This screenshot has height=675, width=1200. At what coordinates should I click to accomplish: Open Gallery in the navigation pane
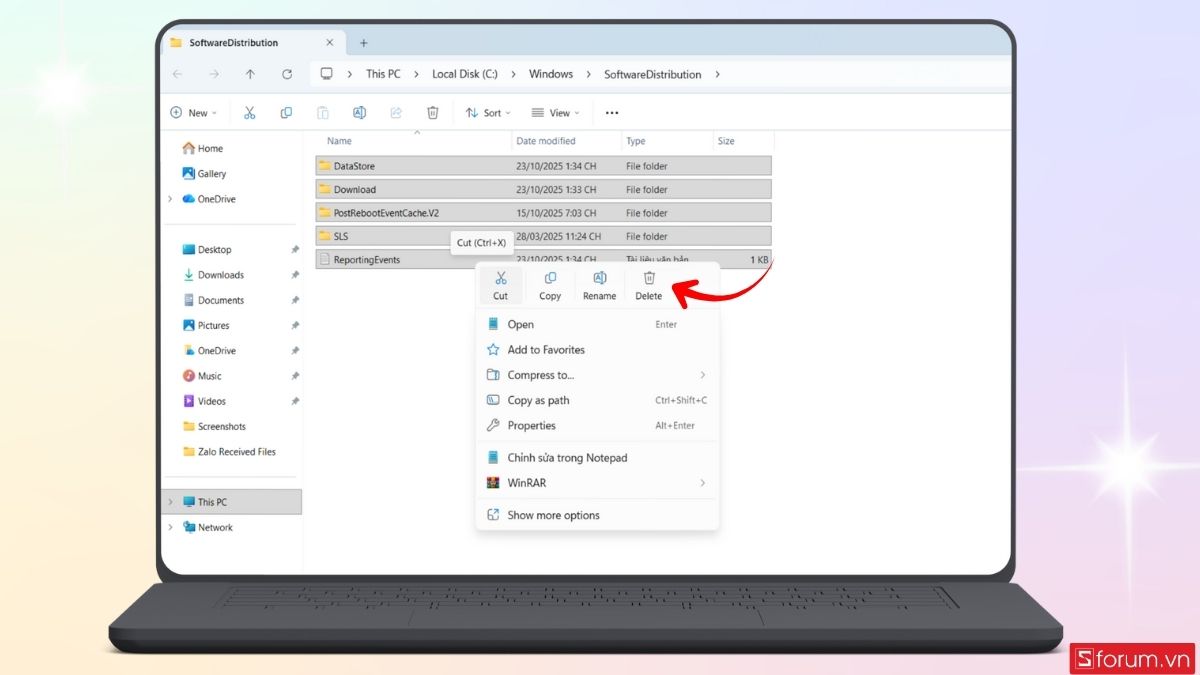(204, 173)
